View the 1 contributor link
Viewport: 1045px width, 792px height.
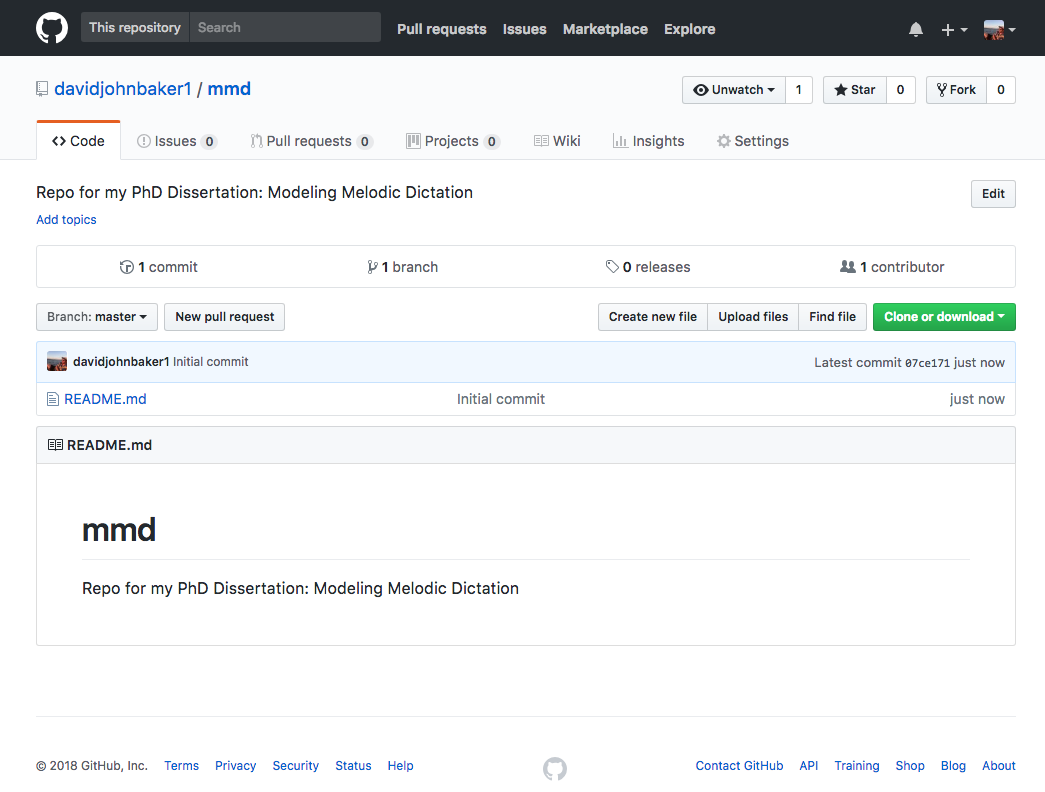tap(892, 267)
